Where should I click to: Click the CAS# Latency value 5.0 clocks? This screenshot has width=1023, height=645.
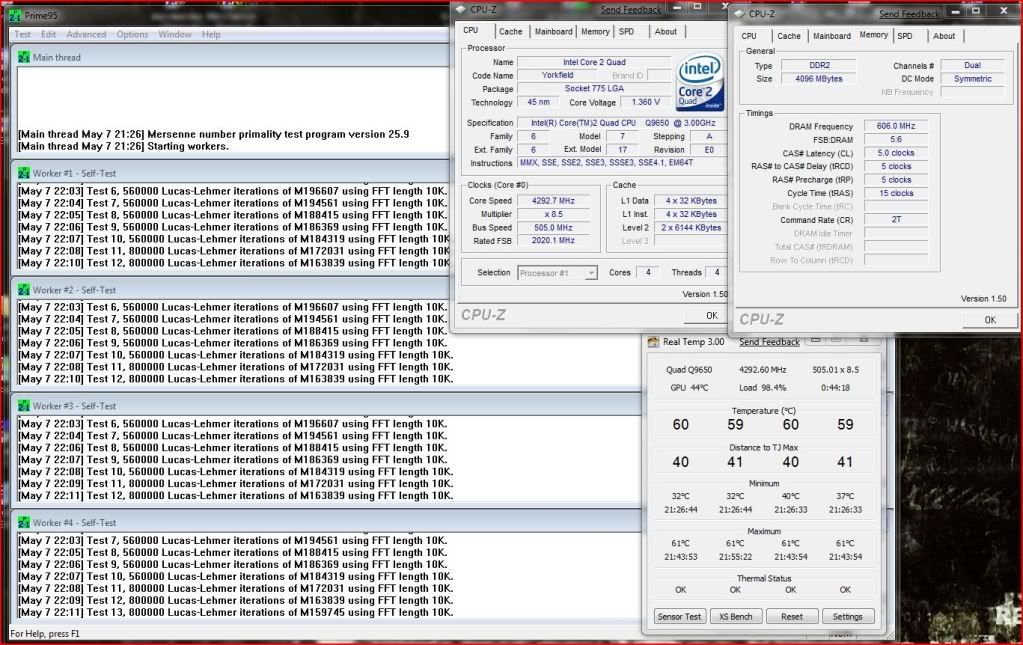pyautogui.click(x=896, y=153)
